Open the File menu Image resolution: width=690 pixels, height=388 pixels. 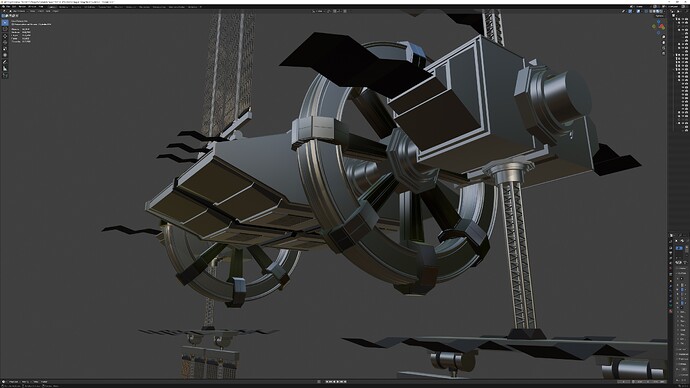coord(8,7)
